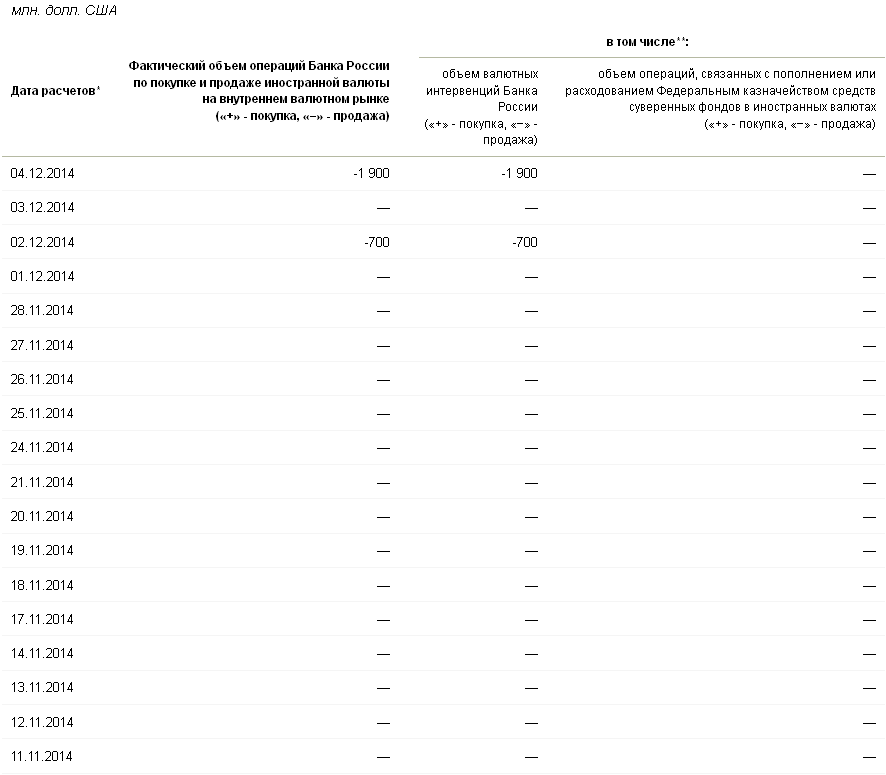
Task: Click -700 in the currency interventions column
Action: click(525, 242)
